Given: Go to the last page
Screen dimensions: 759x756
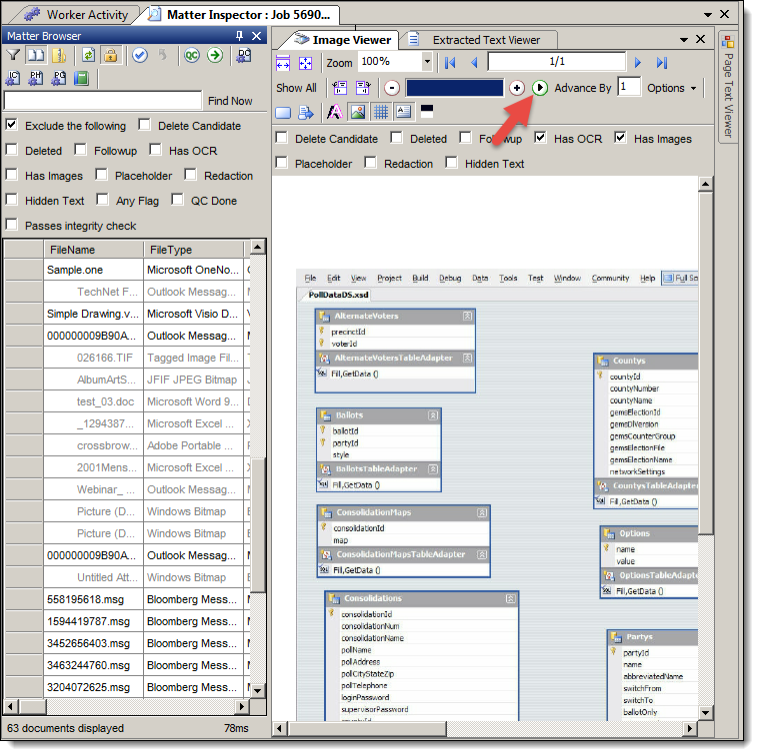Looking at the screenshot, I should tap(662, 63).
